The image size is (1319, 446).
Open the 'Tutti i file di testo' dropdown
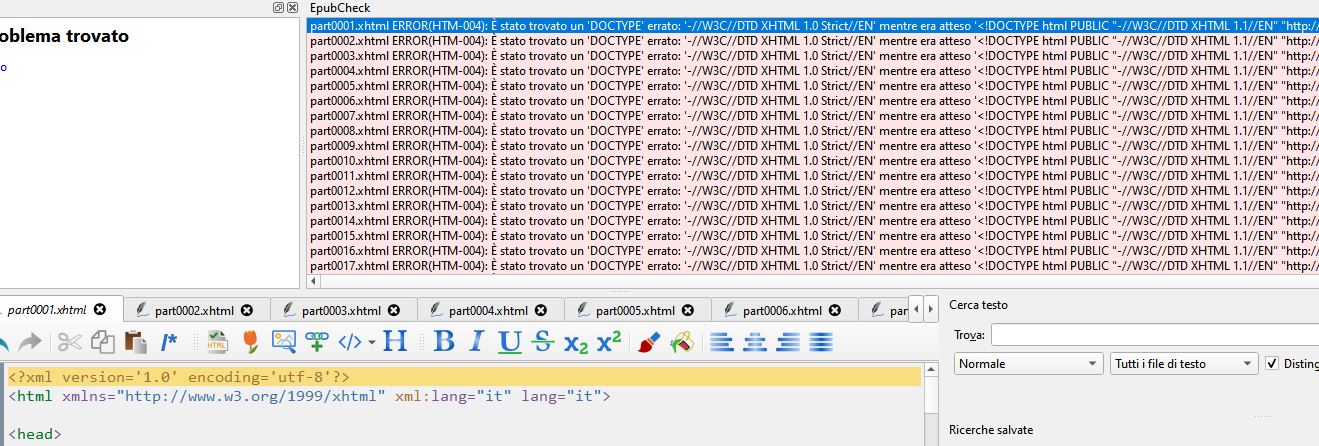coord(1185,364)
